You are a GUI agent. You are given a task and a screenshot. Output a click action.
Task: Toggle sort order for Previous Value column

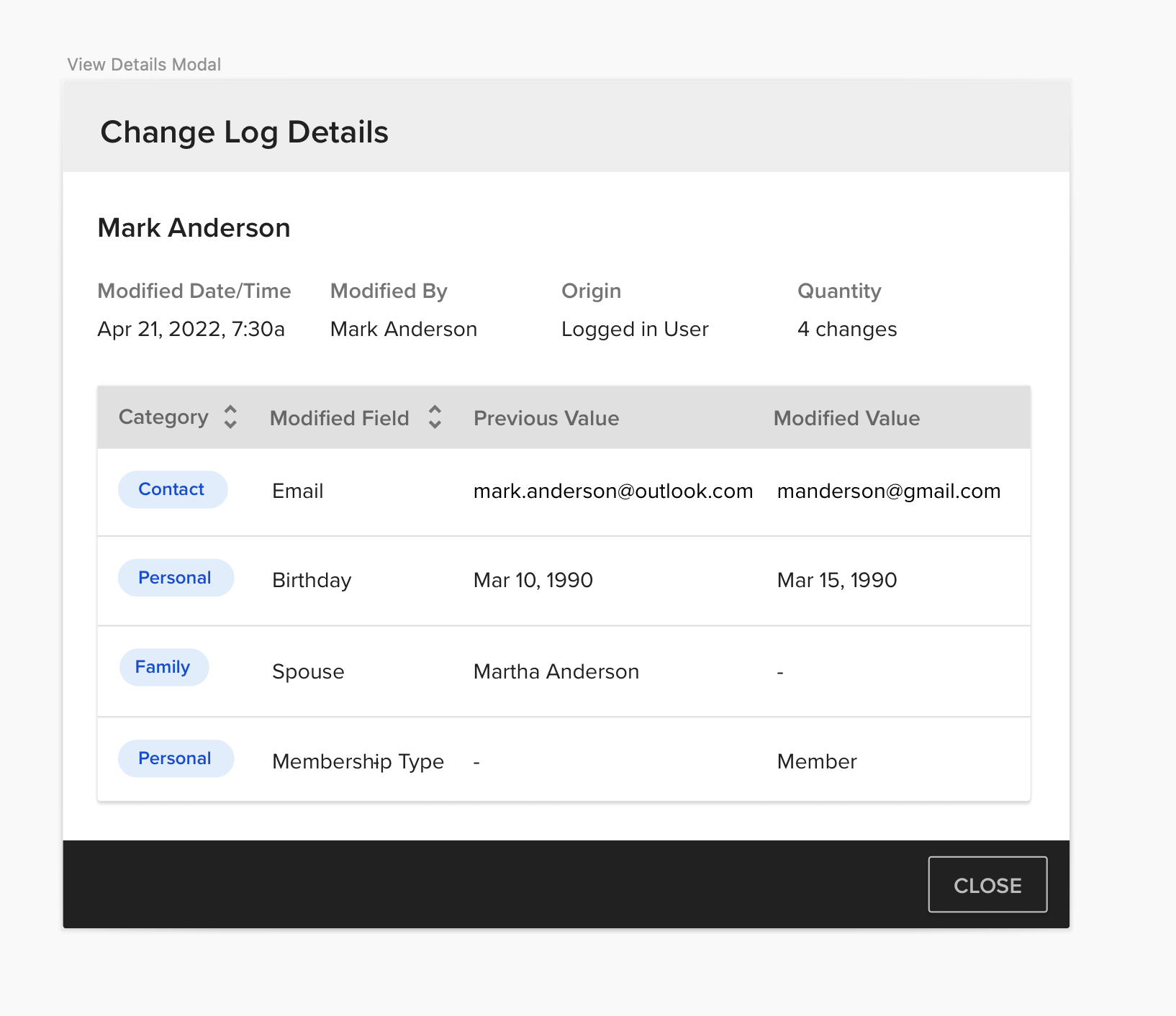coord(546,417)
